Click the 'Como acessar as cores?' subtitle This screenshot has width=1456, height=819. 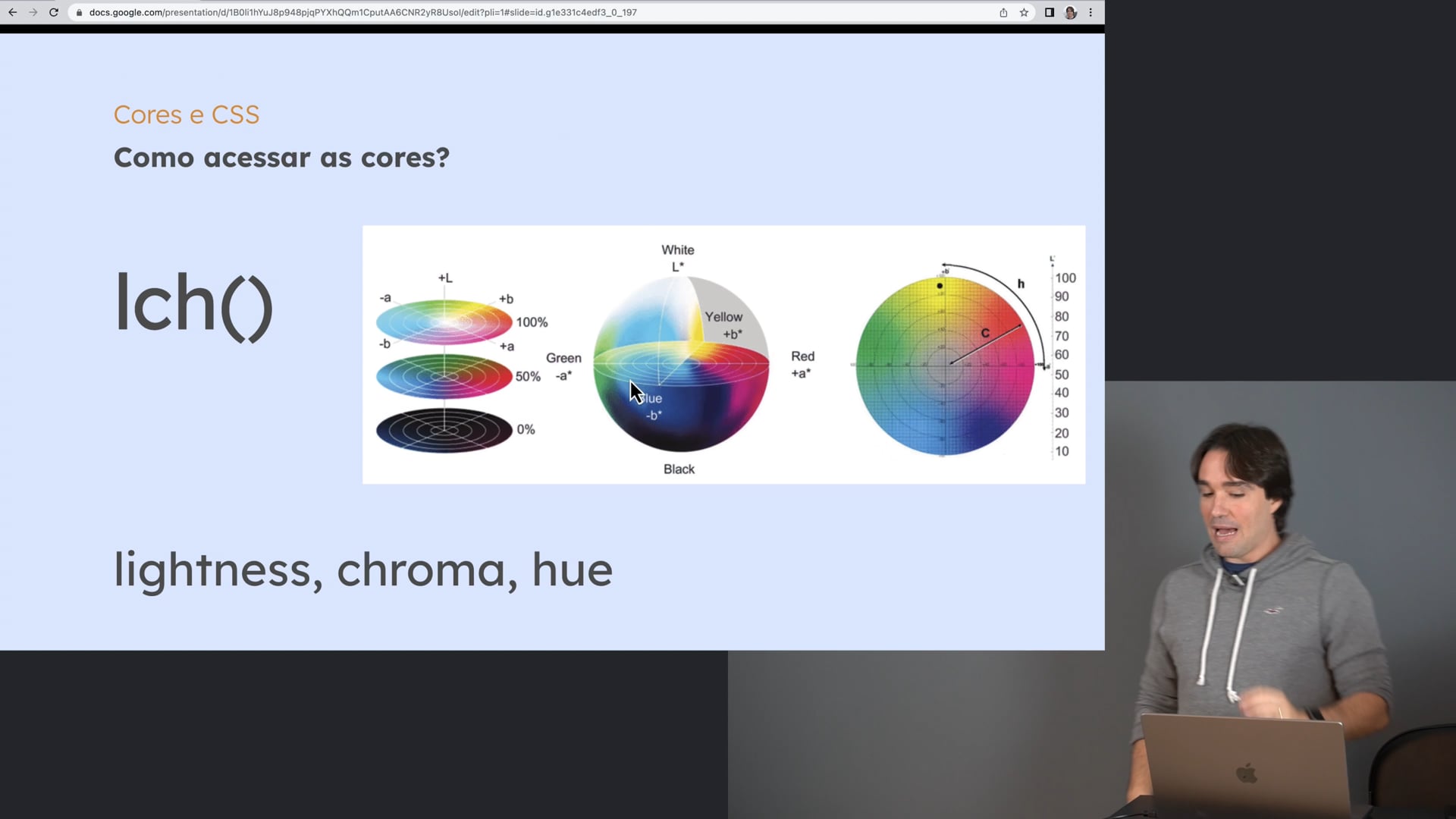[x=281, y=158]
